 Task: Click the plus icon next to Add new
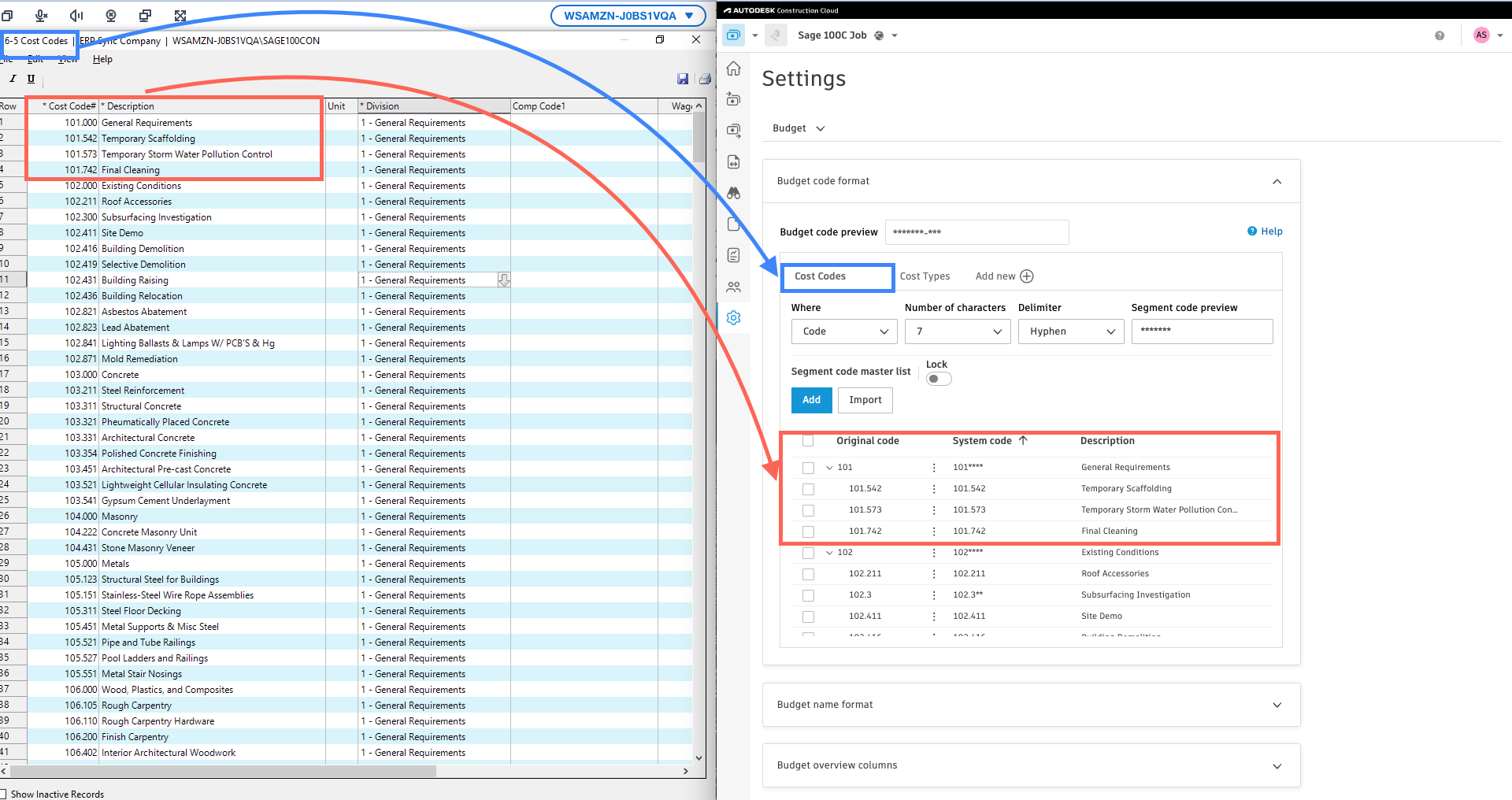(x=1027, y=276)
